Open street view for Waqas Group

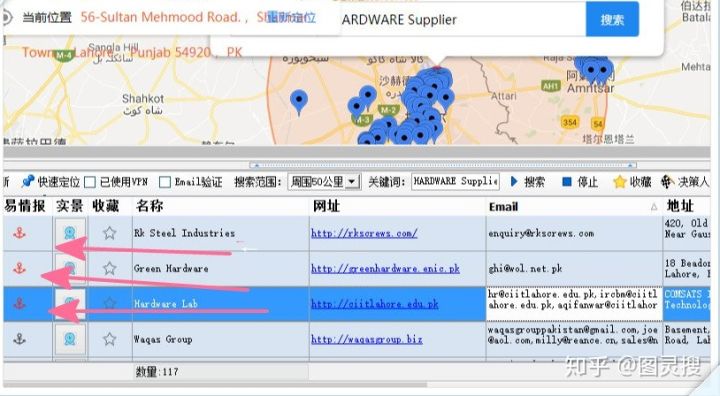pos(70,339)
